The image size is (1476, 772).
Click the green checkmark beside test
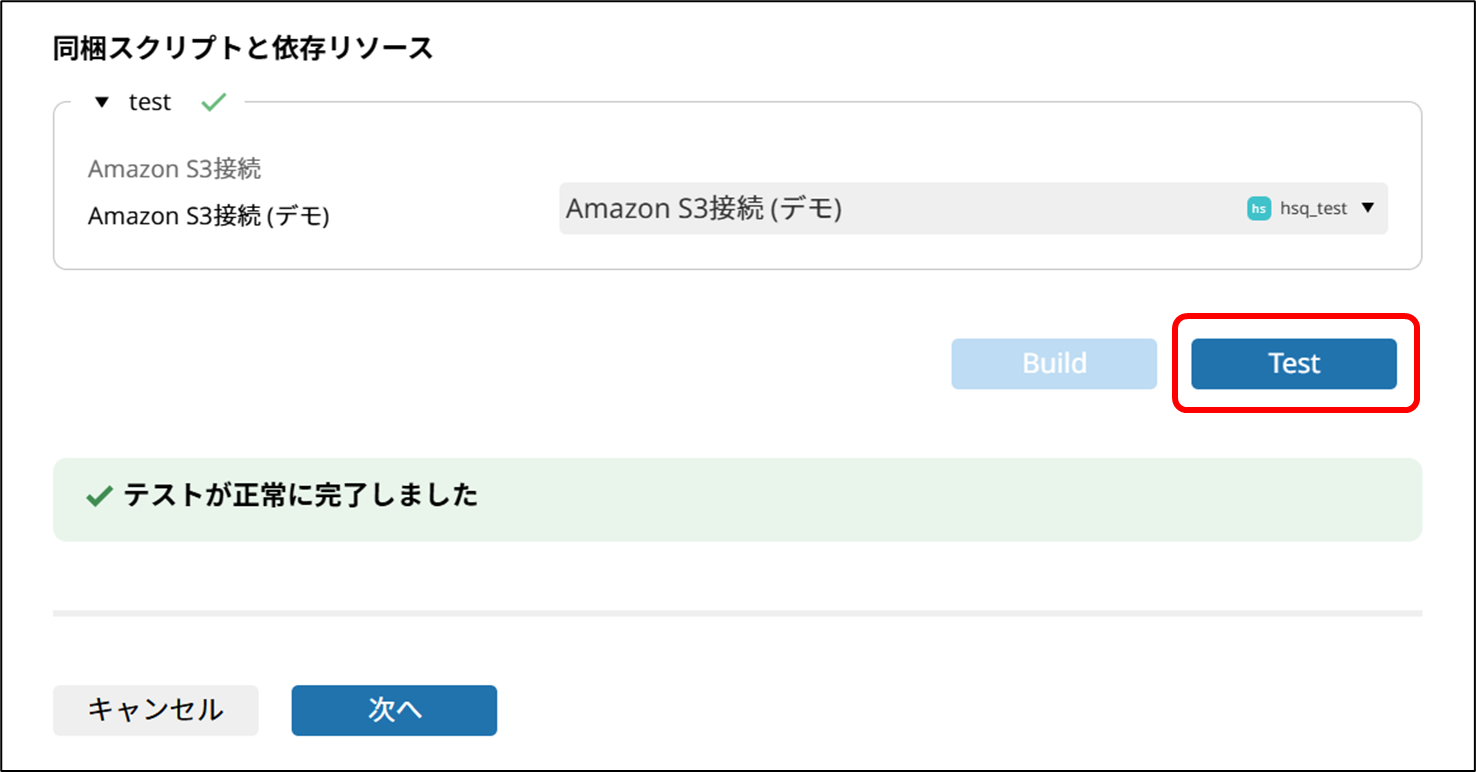[213, 102]
